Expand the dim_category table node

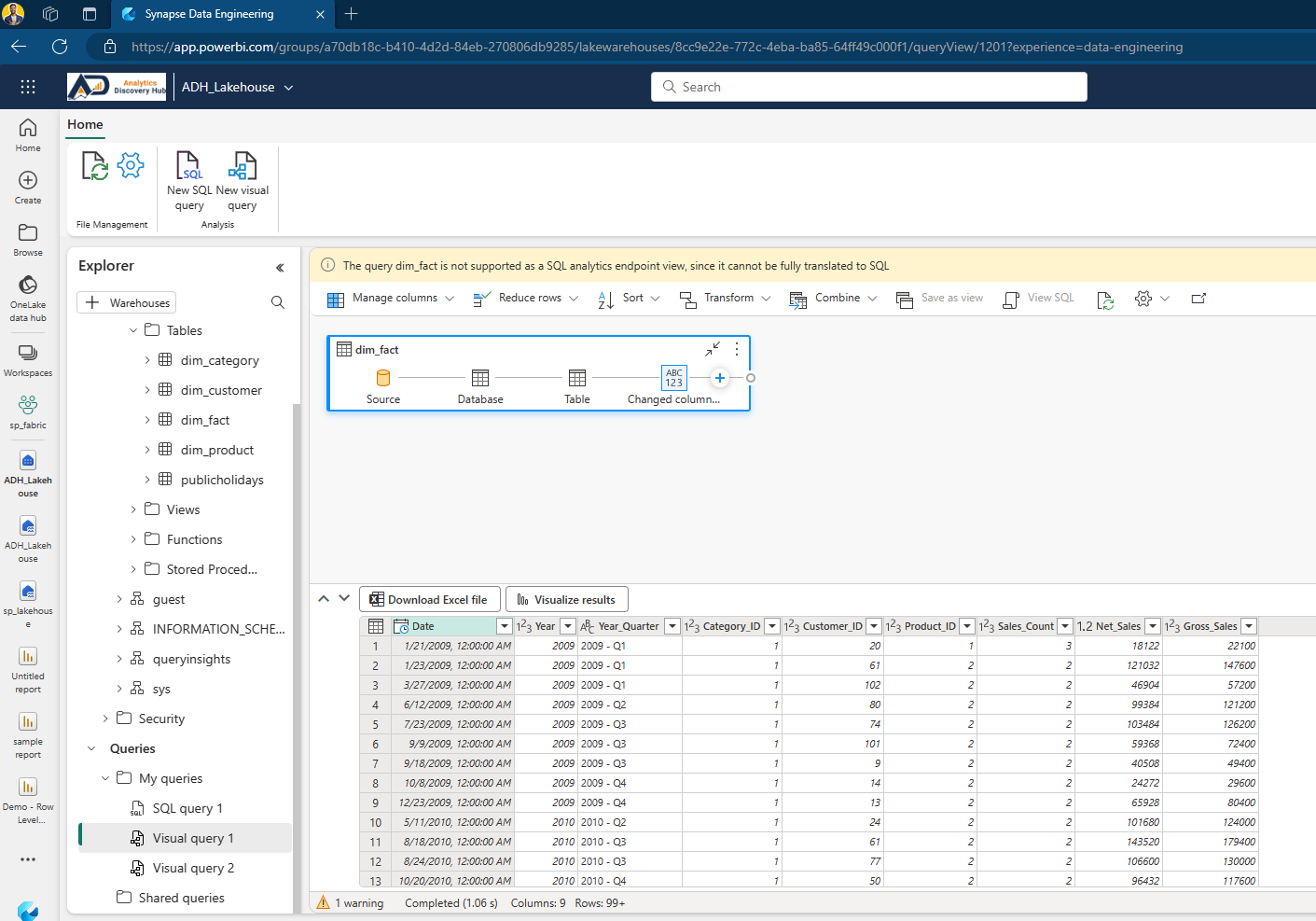147,360
